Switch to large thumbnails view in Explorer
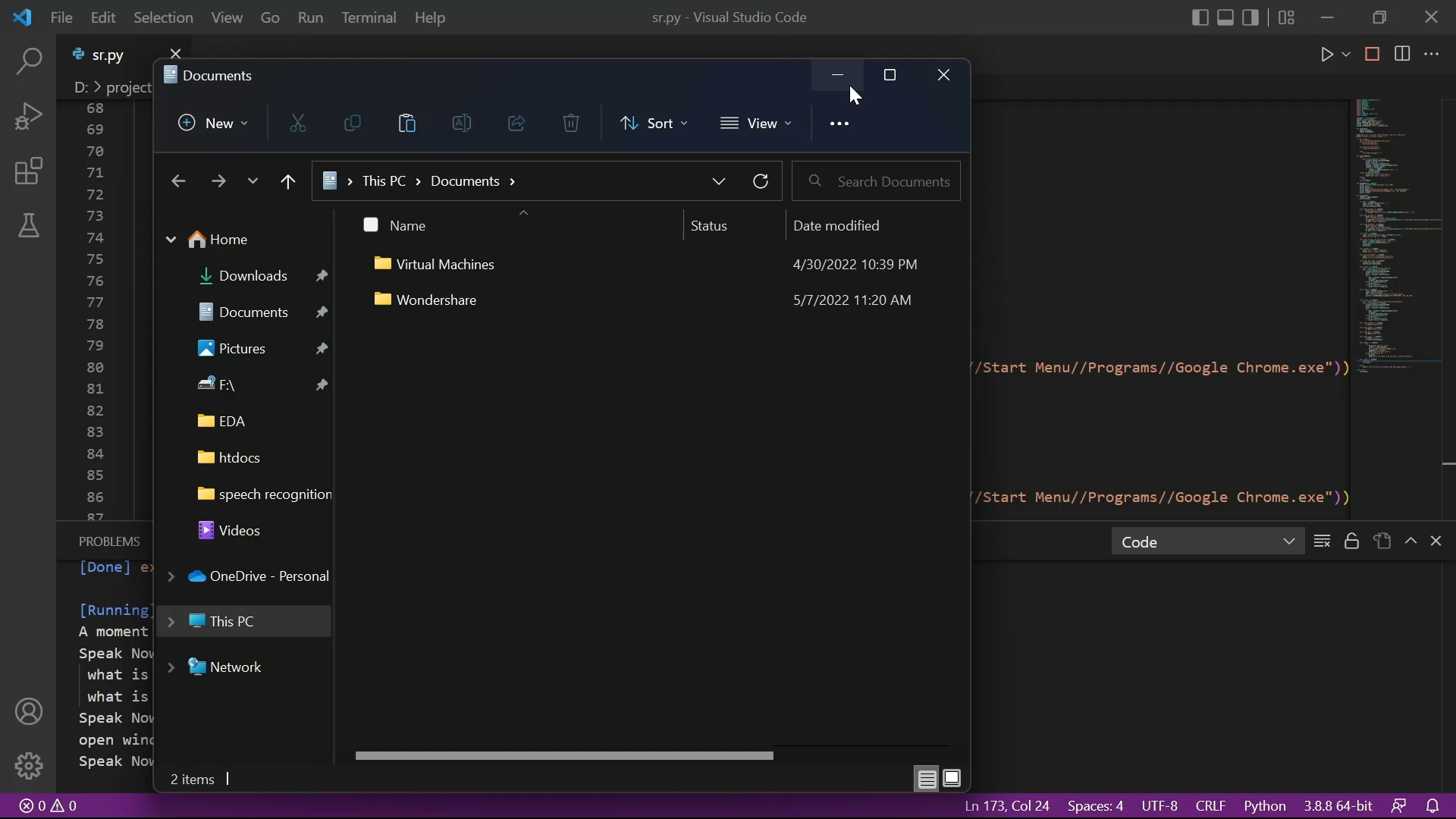The height and width of the screenshot is (819, 1456). pos(952,779)
